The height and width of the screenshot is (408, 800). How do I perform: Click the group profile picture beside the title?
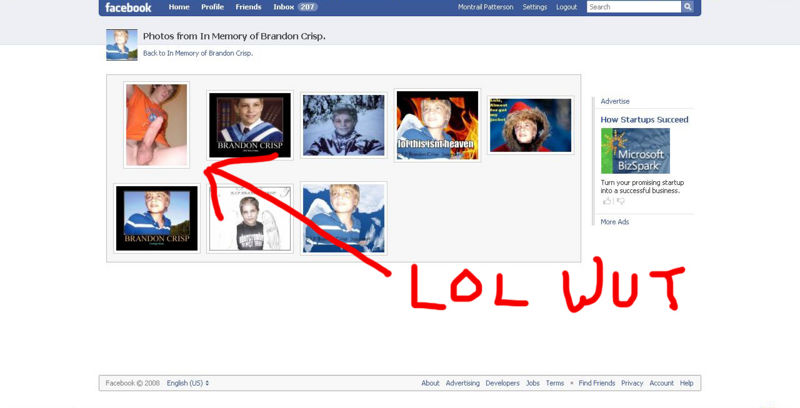coord(122,44)
